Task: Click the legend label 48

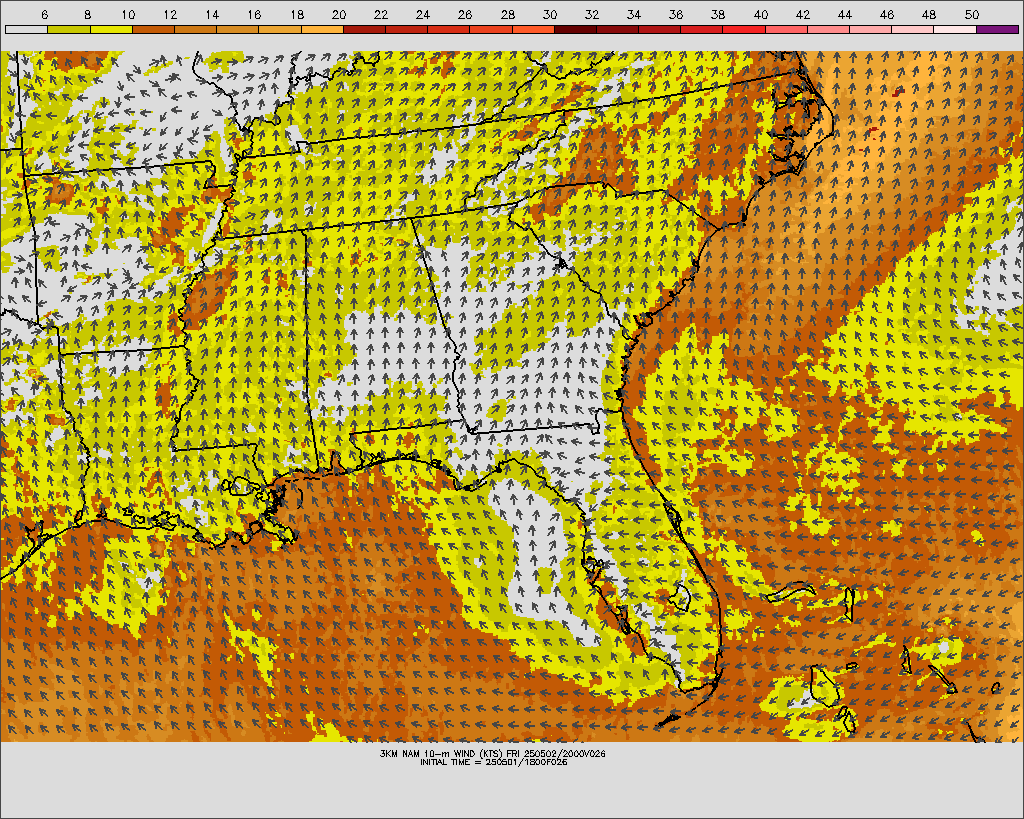Action: pos(929,14)
